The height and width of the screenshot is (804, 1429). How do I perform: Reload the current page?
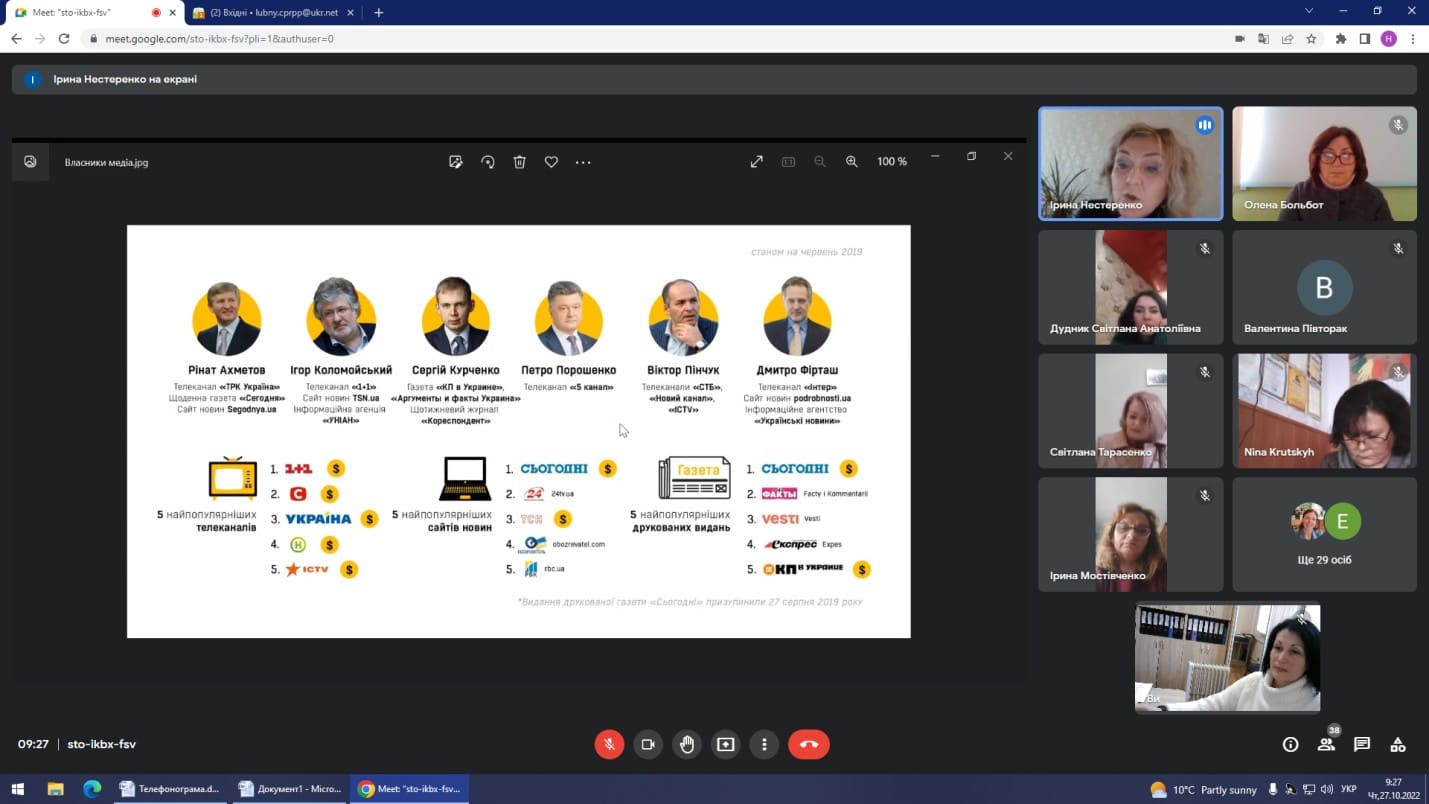coord(64,39)
